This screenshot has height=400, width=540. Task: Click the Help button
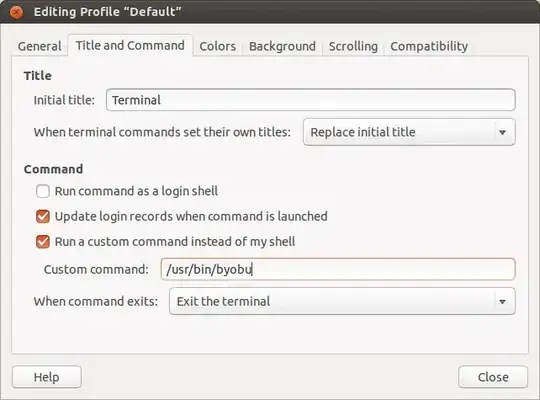[47, 377]
